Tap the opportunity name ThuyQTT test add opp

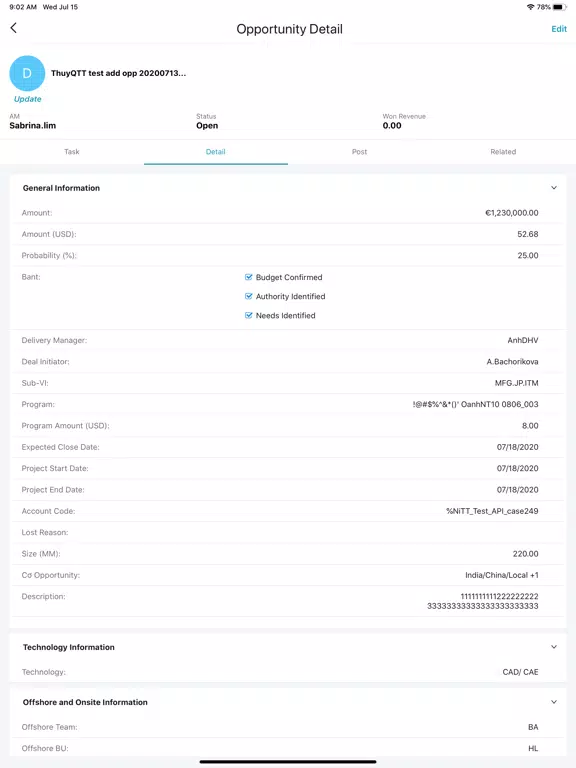pos(119,73)
